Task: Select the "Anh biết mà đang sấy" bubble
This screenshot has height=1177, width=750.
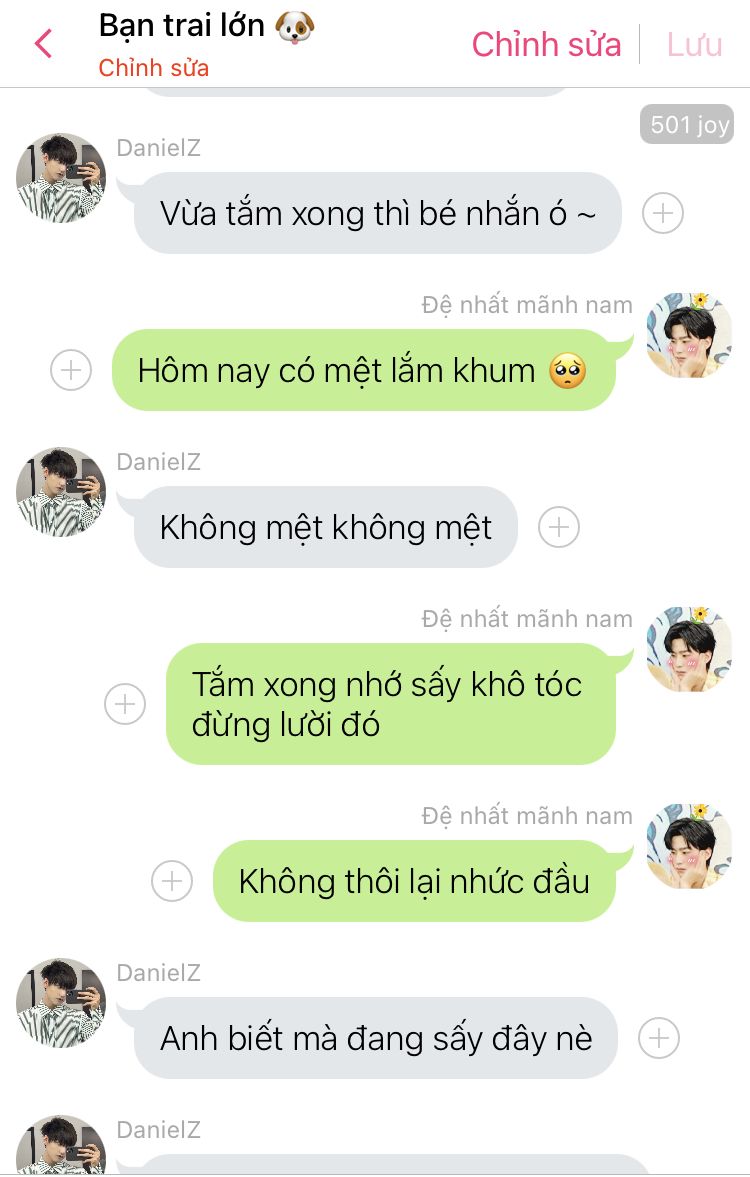Action: [375, 1038]
